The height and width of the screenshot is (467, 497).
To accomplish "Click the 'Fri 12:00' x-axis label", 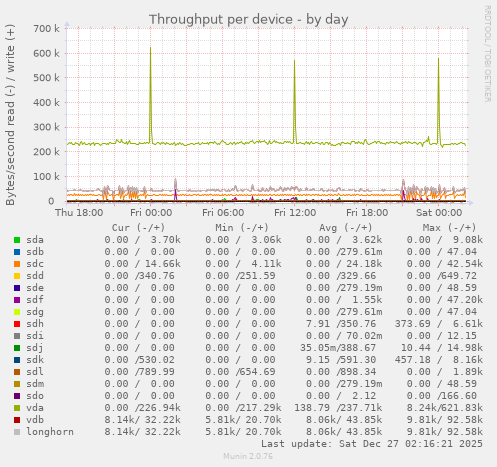I will [x=295, y=213].
